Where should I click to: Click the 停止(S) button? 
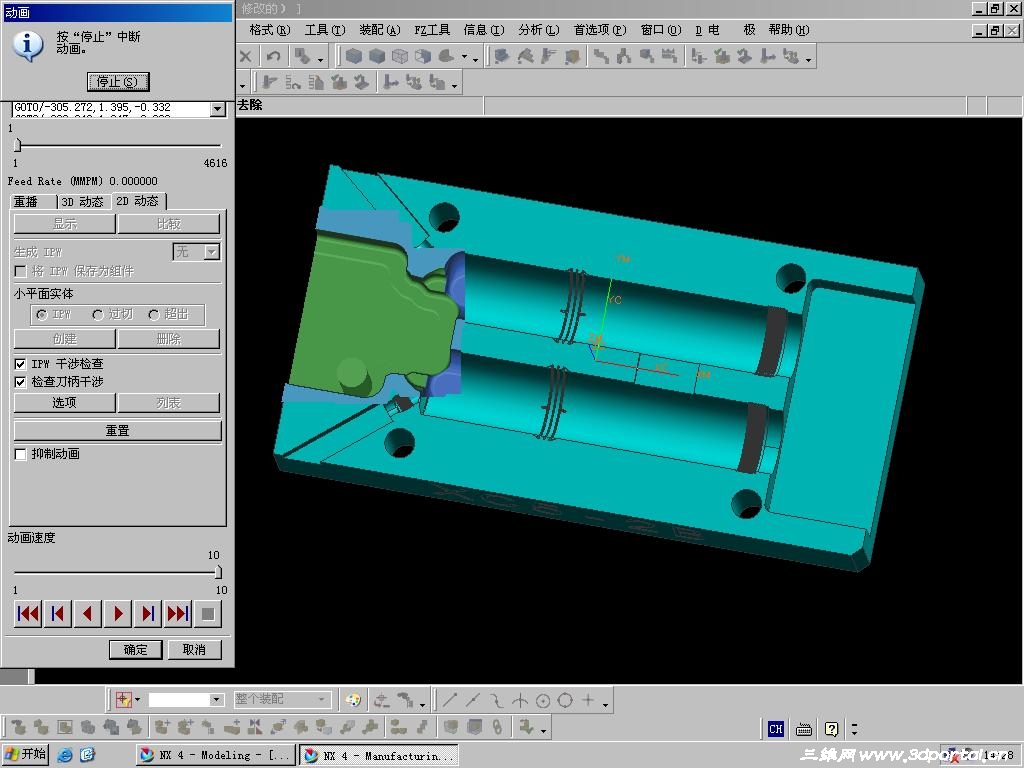tap(118, 82)
